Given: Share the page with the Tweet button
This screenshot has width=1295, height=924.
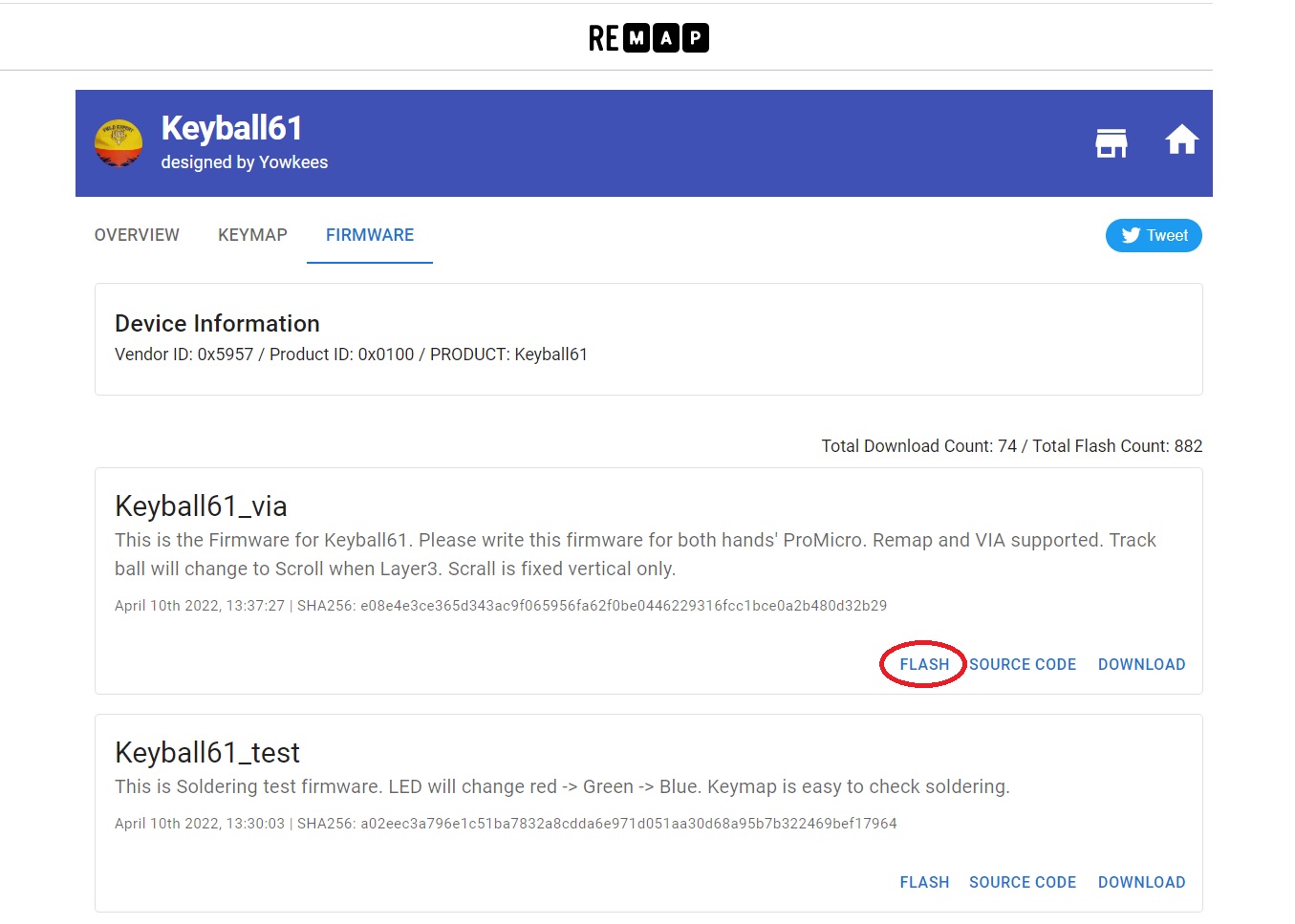Looking at the screenshot, I should [x=1154, y=236].
